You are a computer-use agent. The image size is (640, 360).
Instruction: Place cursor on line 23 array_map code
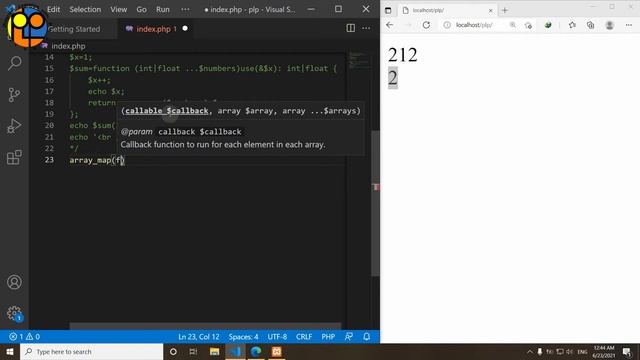click(x=97, y=160)
